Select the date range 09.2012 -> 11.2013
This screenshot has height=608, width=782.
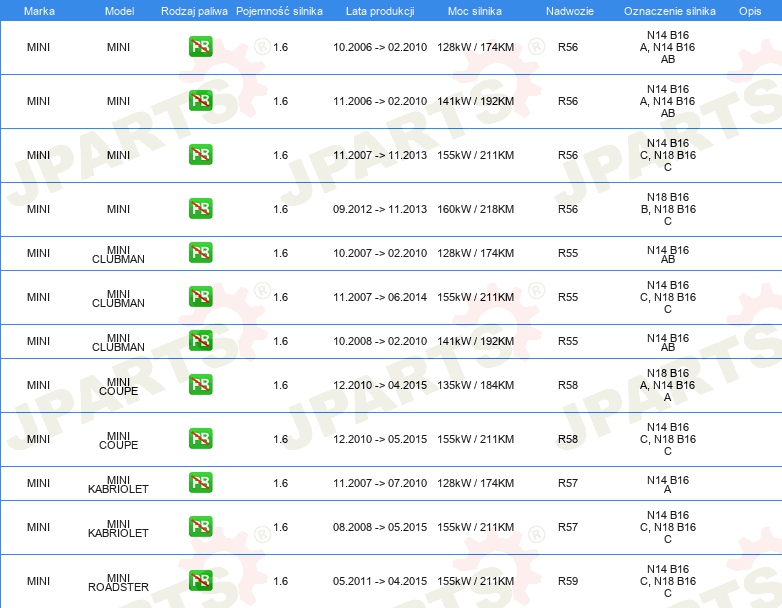(380, 209)
